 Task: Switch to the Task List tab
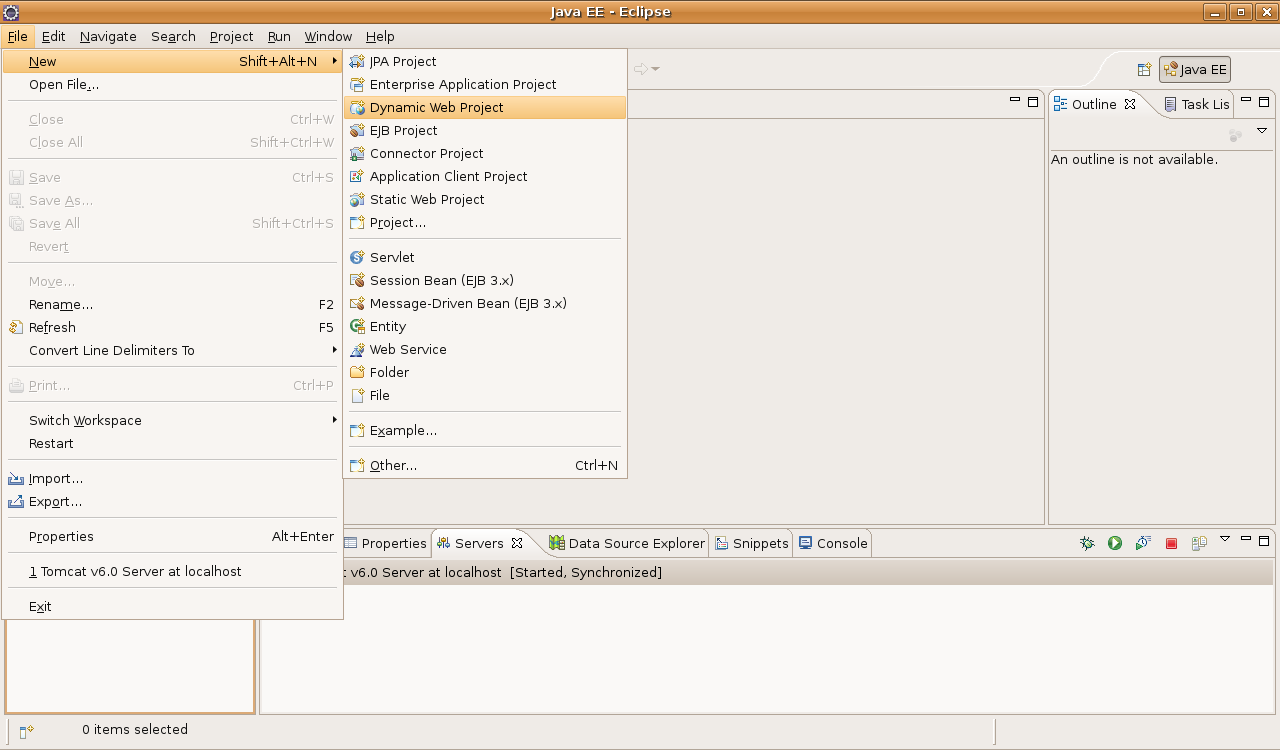[x=1198, y=104]
